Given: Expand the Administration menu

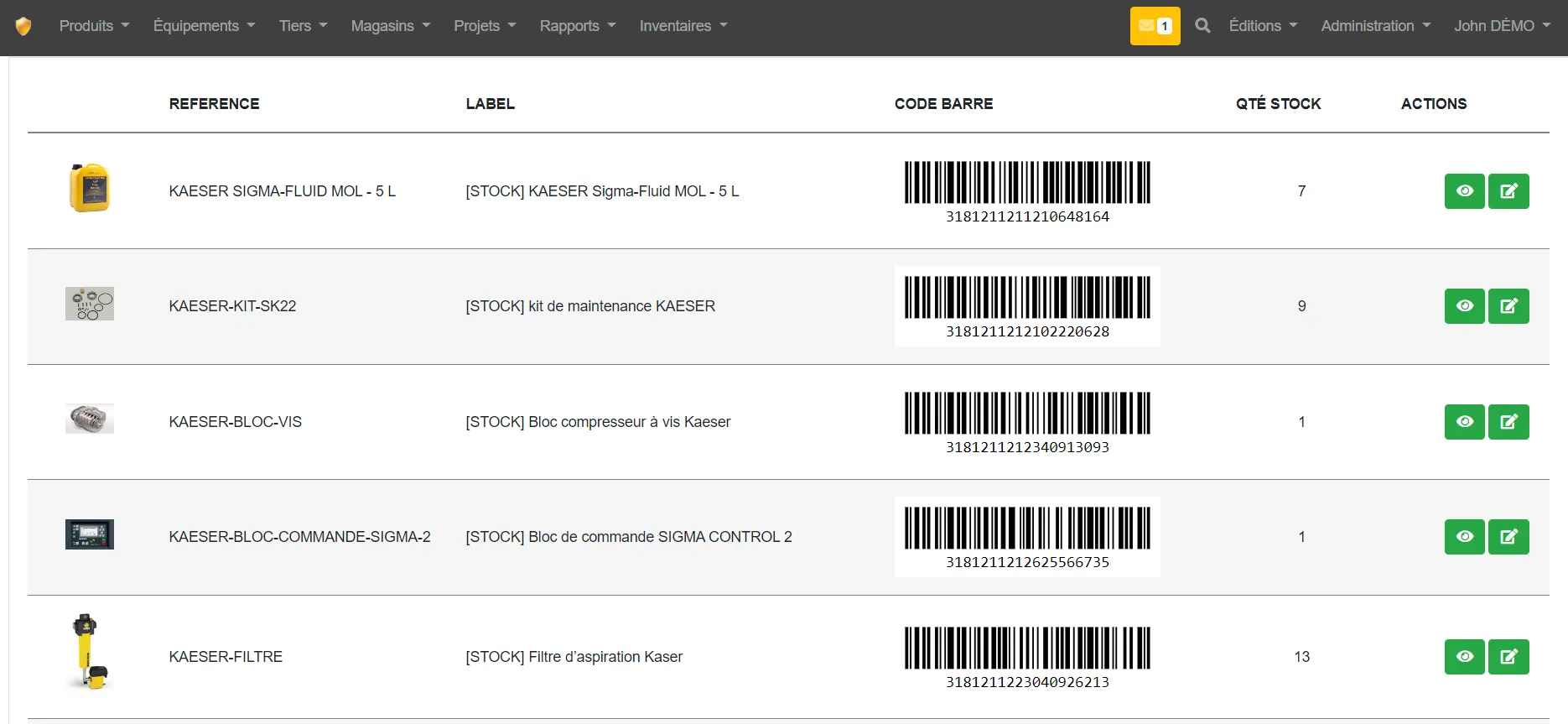Looking at the screenshot, I should pos(1376,26).
